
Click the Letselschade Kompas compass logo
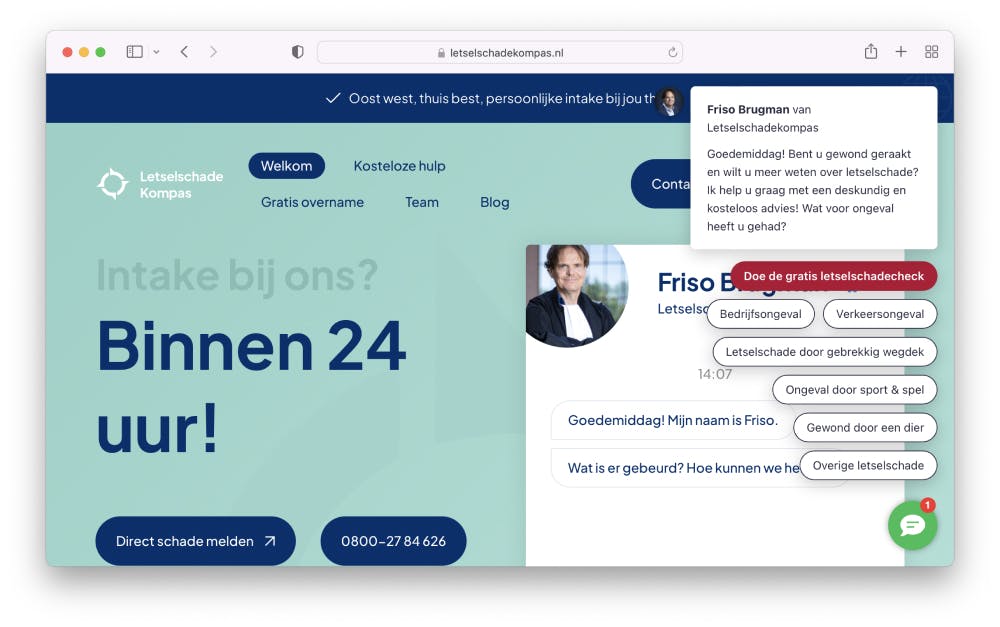(112, 183)
